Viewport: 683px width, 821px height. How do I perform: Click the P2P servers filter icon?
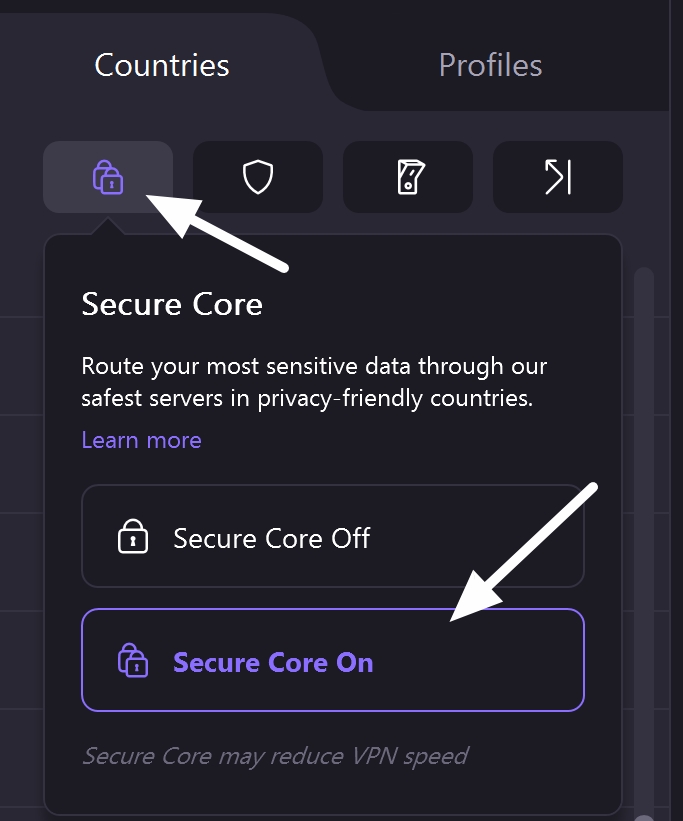point(407,177)
